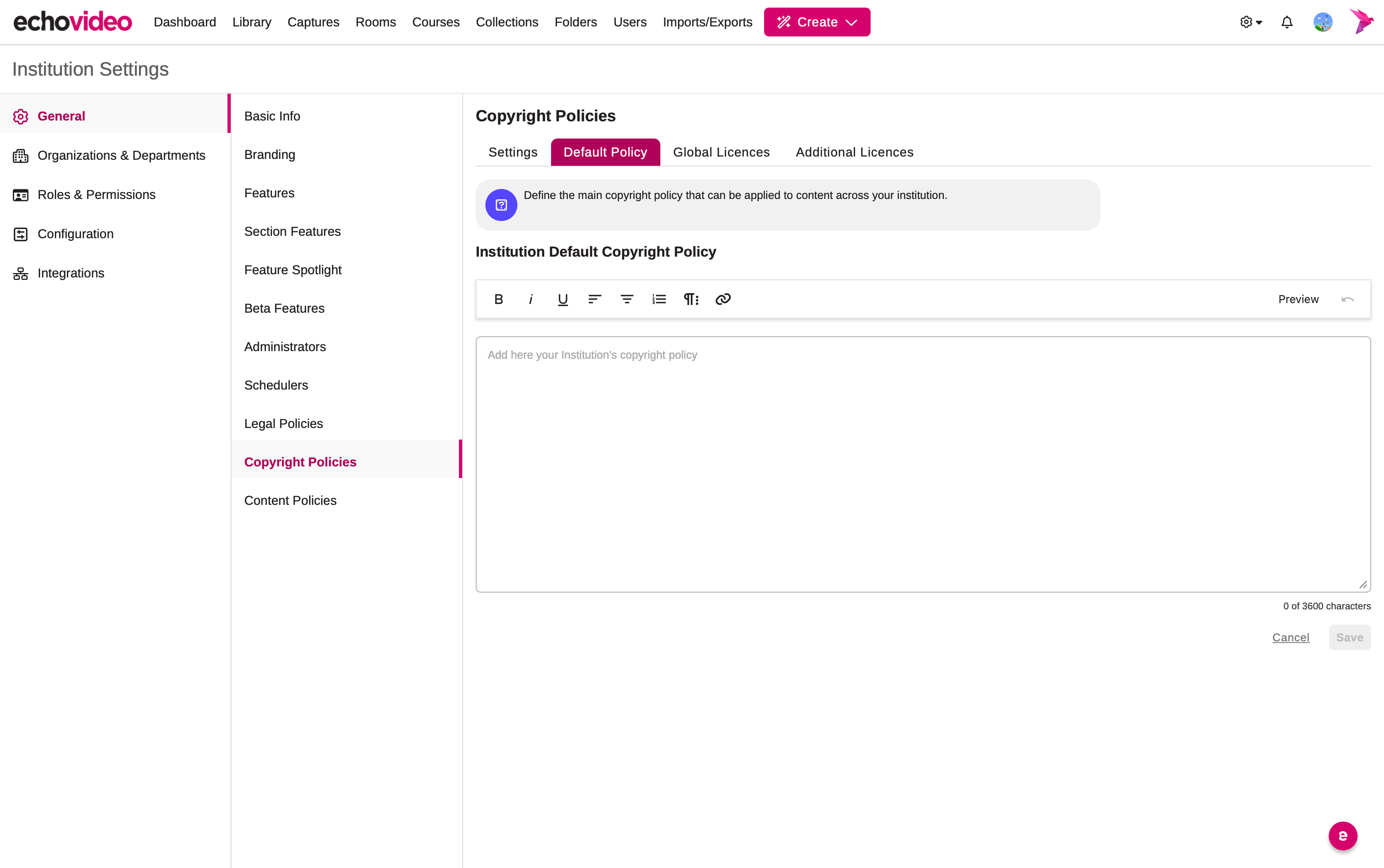Apply italic formatting in the editor toolbar
The image size is (1384, 868).
pyautogui.click(x=531, y=299)
